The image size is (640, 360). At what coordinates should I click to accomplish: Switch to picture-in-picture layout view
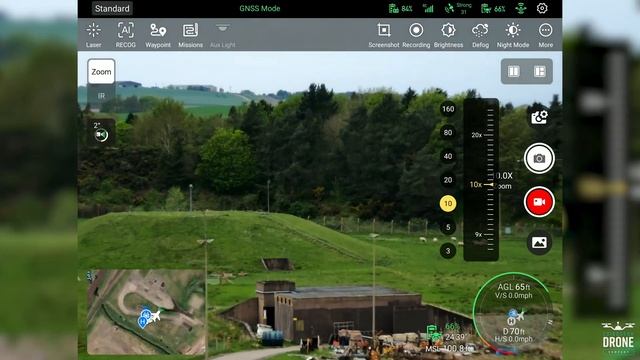click(x=540, y=71)
